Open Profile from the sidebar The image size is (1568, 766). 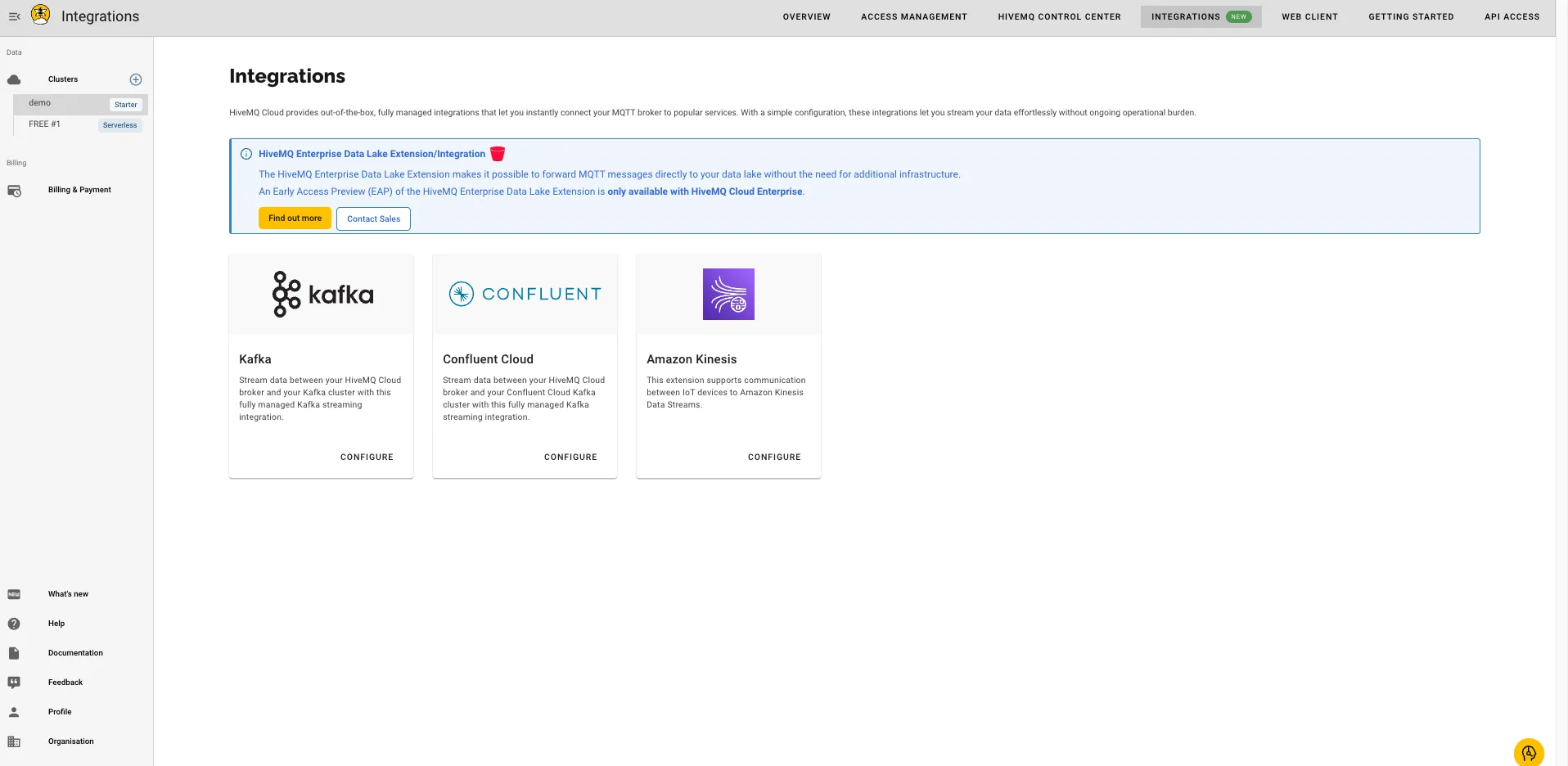click(x=60, y=712)
